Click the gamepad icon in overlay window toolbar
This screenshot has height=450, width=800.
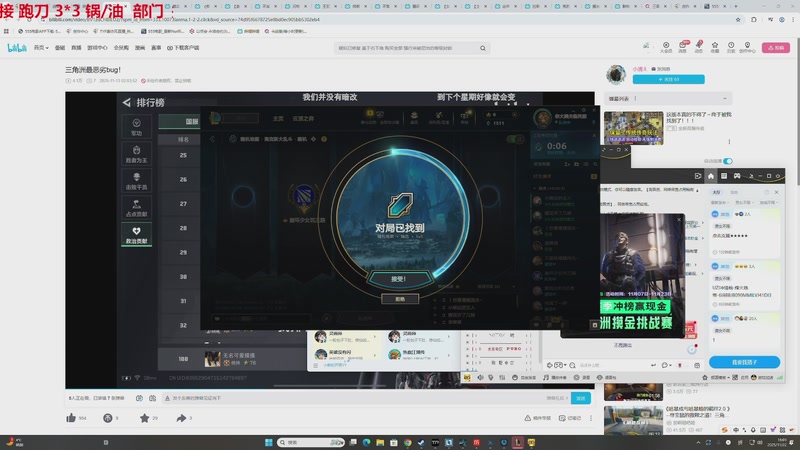point(737,176)
